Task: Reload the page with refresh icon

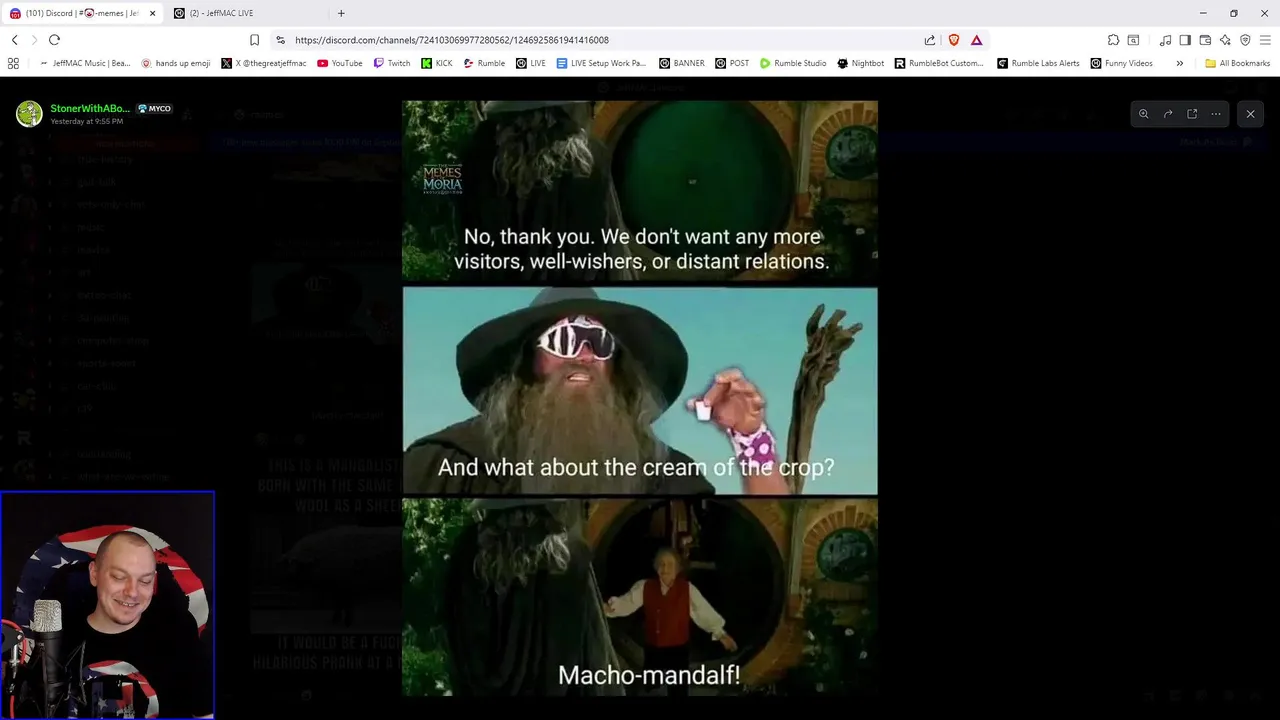Action: pyautogui.click(x=54, y=40)
